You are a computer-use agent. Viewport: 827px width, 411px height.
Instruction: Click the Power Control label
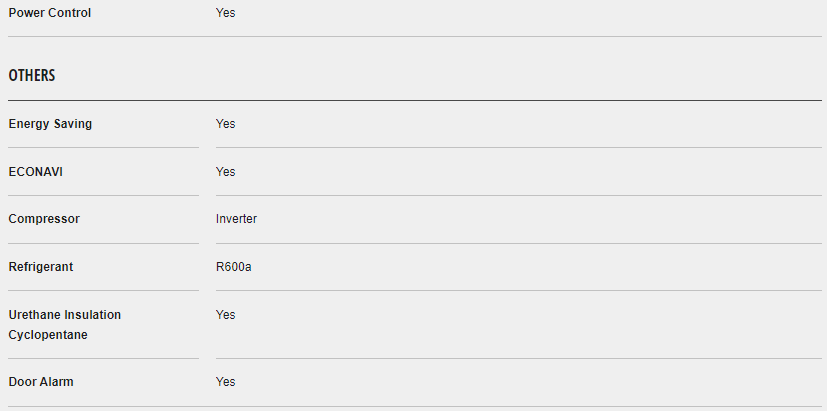49,13
